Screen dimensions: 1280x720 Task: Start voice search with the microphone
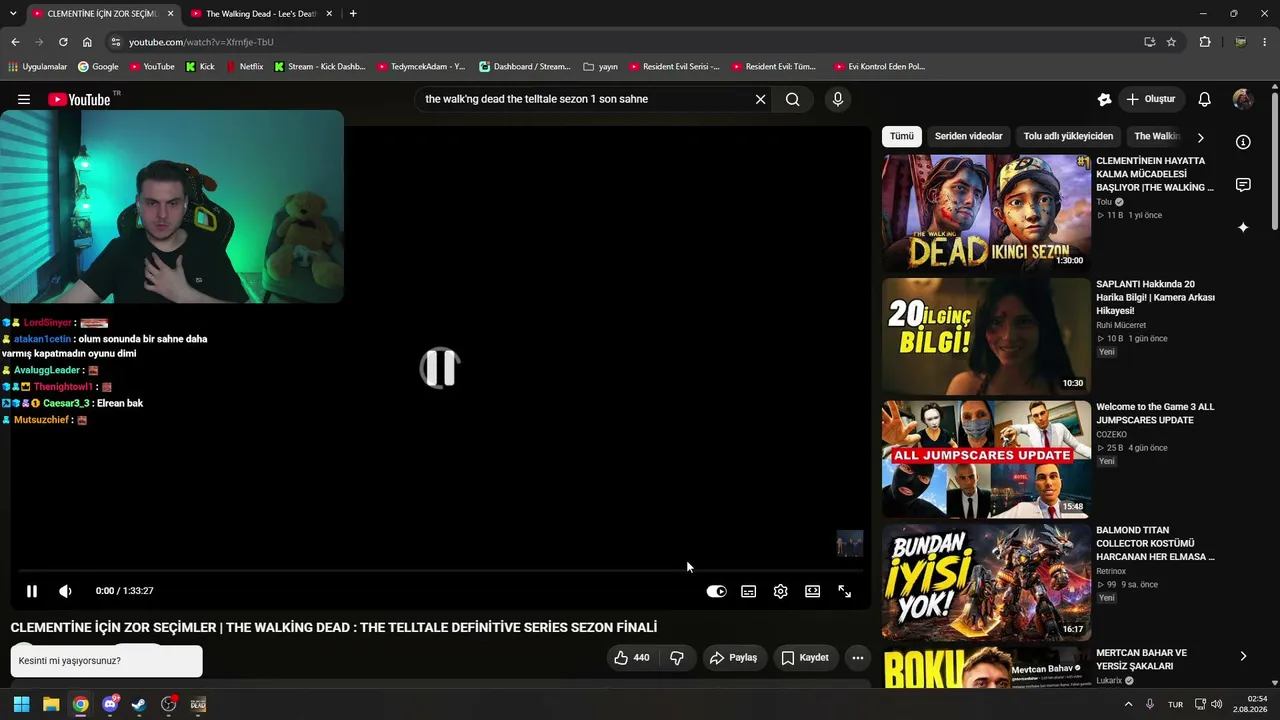[838, 99]
